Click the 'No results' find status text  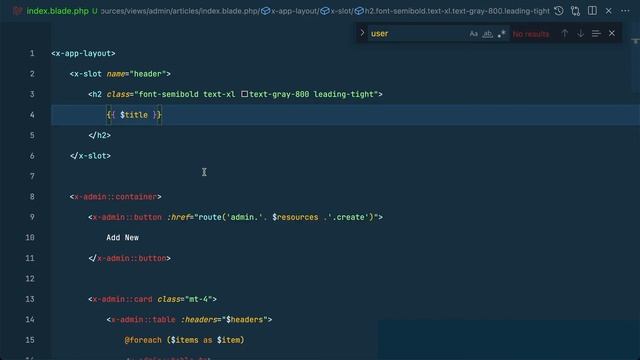(x=531, y=34)
